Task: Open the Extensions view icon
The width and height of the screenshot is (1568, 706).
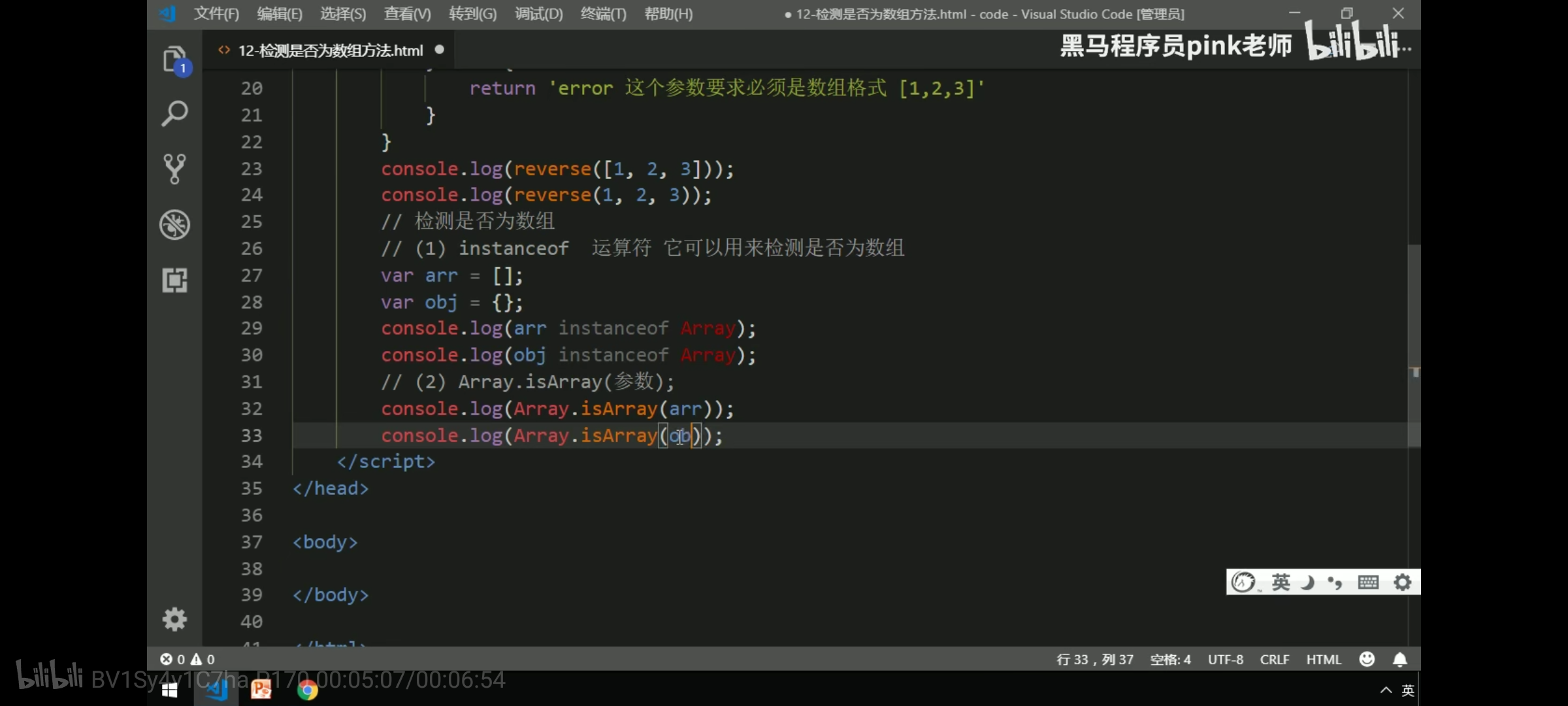Action: pyautogui.click(x=174, y=280)
